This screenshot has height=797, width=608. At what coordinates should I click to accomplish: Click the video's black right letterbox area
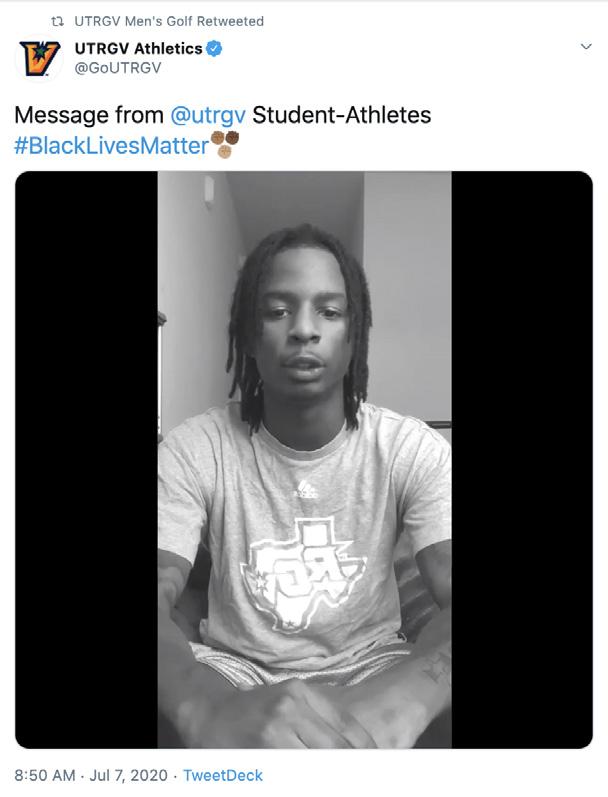[522, 459]
